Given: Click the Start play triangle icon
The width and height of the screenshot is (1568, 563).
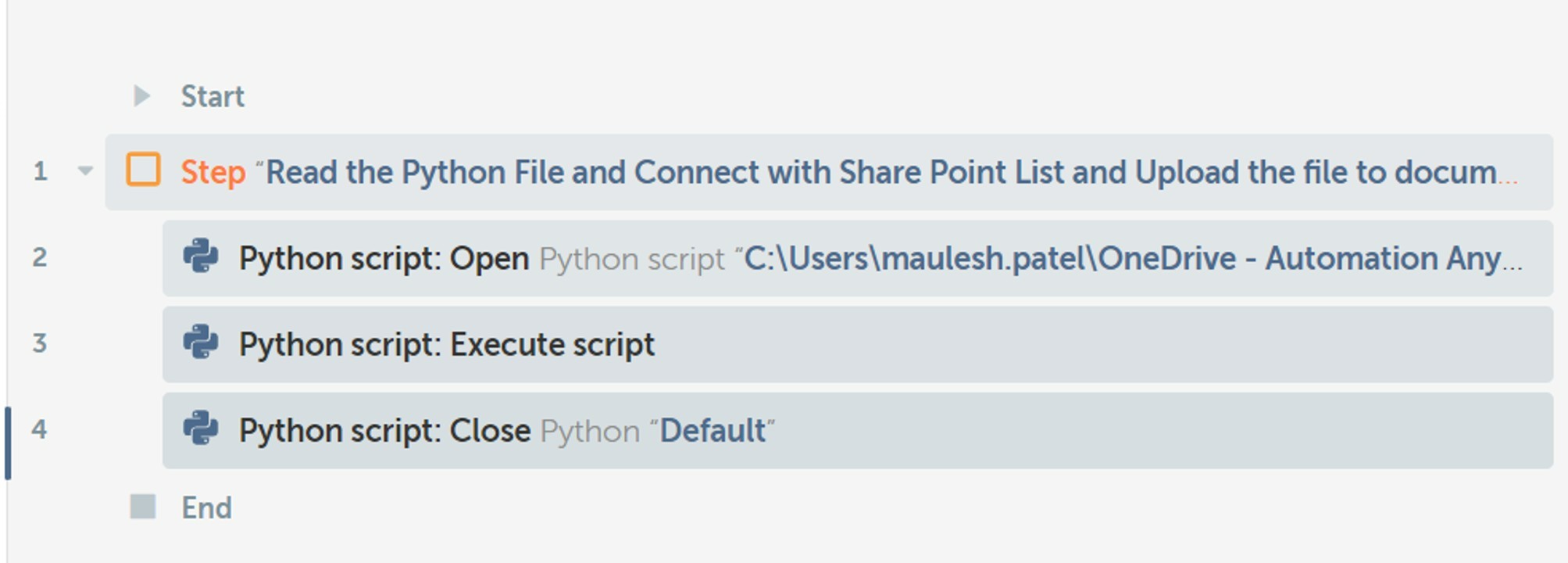Looking at the screenshot, I should (x=141, y=96).
